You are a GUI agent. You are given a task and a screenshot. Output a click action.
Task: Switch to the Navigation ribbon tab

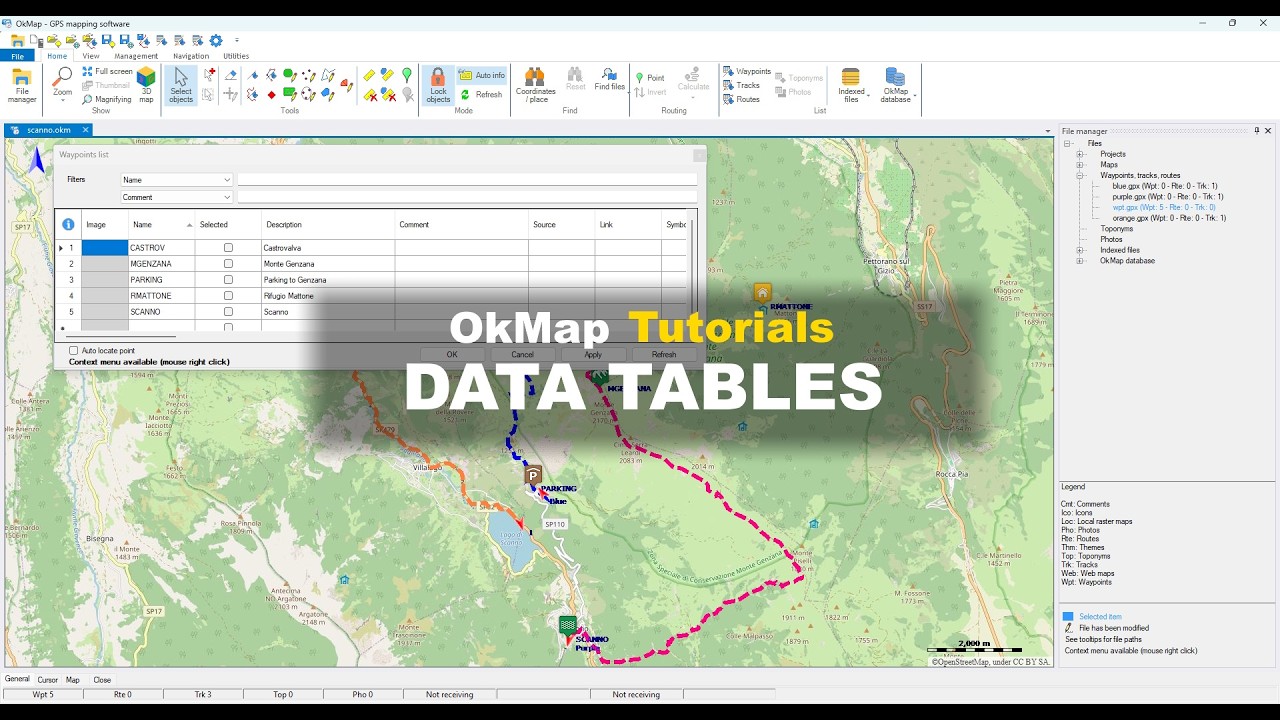click(x=191, y=56)
